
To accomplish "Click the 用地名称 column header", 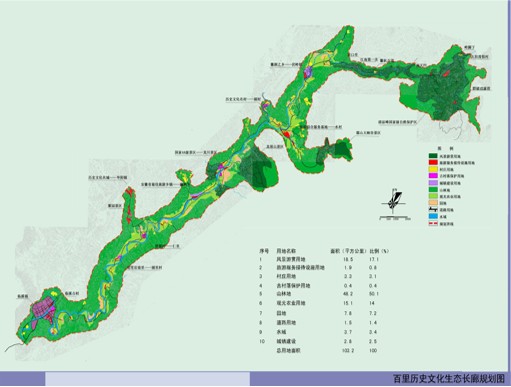I will click(286, 251).
